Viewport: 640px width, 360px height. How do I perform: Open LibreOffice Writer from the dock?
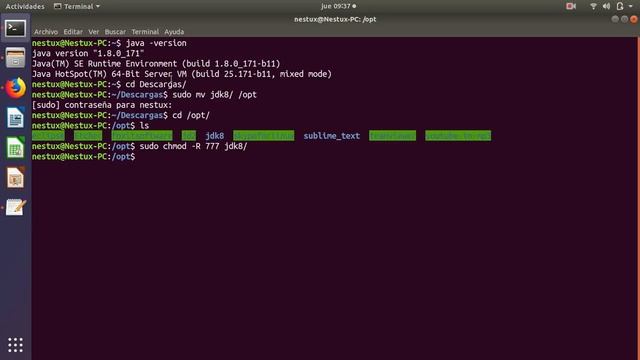pyautogui.click(x=16, y=118)
